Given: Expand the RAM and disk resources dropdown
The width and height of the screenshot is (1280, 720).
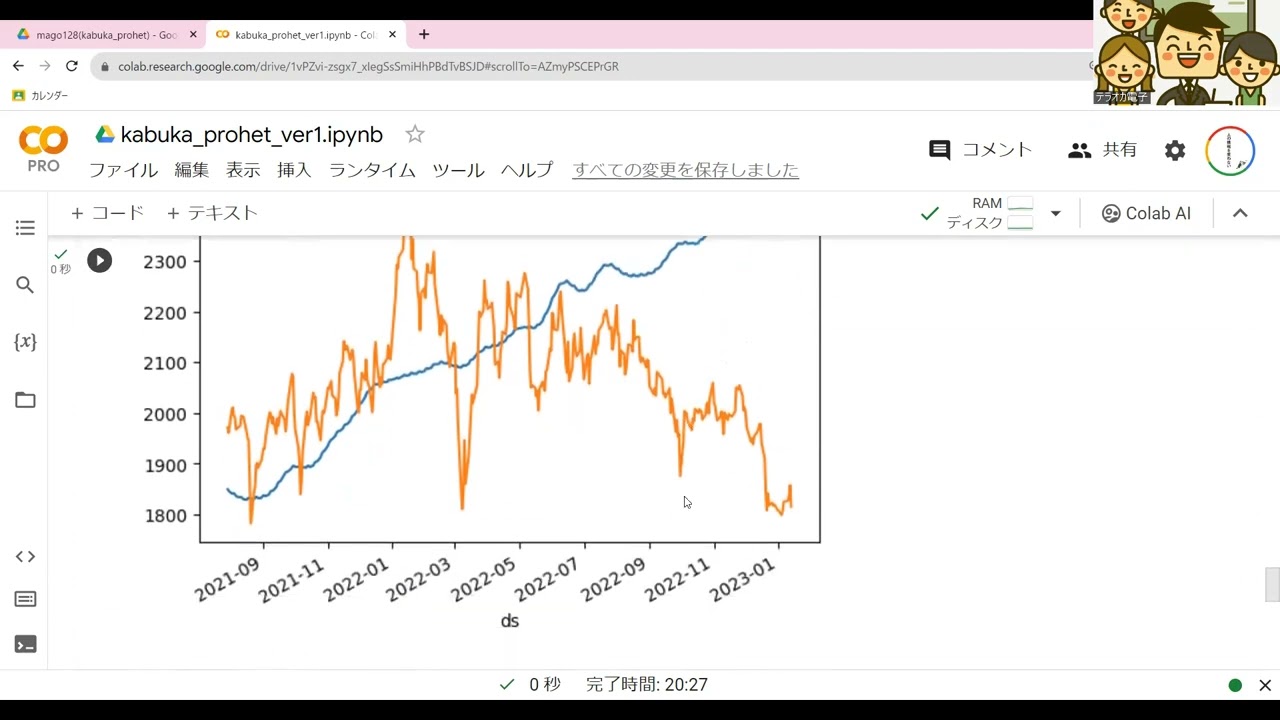Looking at the screenshot, I should click(1055, 213).
